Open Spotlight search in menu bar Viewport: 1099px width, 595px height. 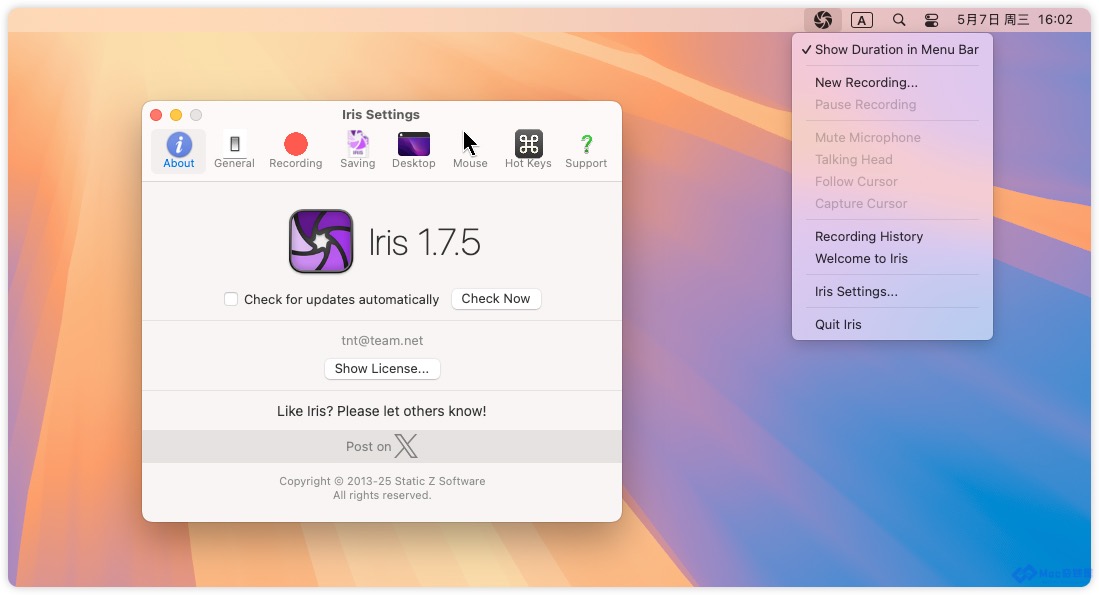[x=899, y=20]
